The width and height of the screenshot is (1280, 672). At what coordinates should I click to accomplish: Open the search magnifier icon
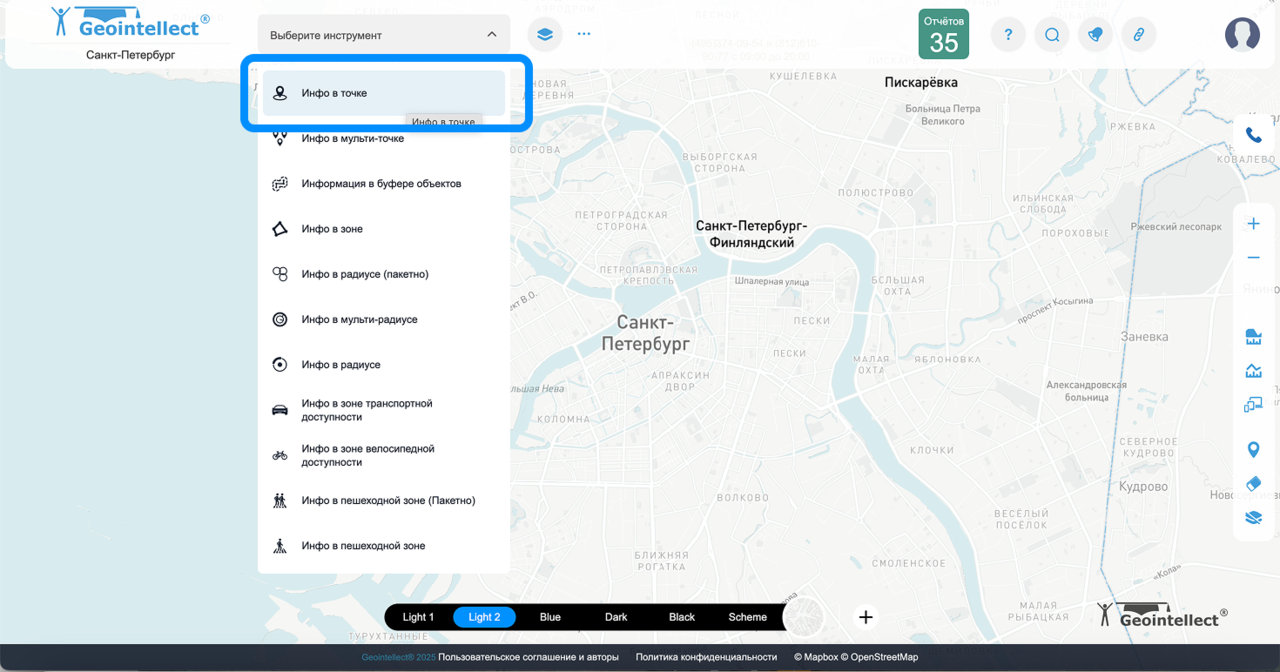coord(1052,35)
